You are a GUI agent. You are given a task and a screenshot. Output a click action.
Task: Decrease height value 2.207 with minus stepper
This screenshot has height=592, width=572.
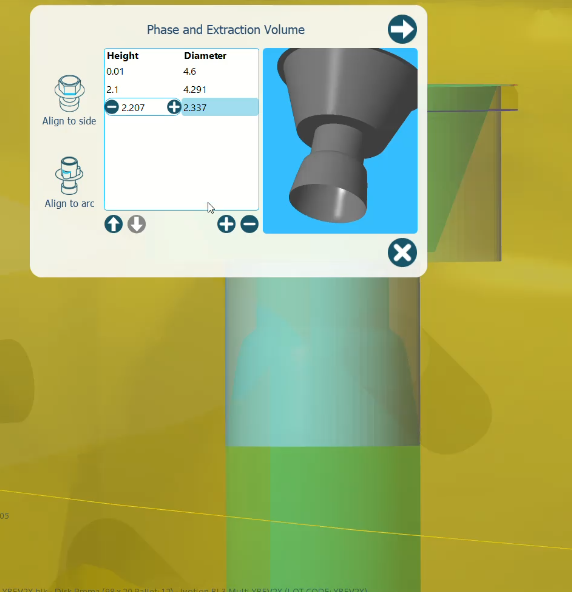[112, 107]
